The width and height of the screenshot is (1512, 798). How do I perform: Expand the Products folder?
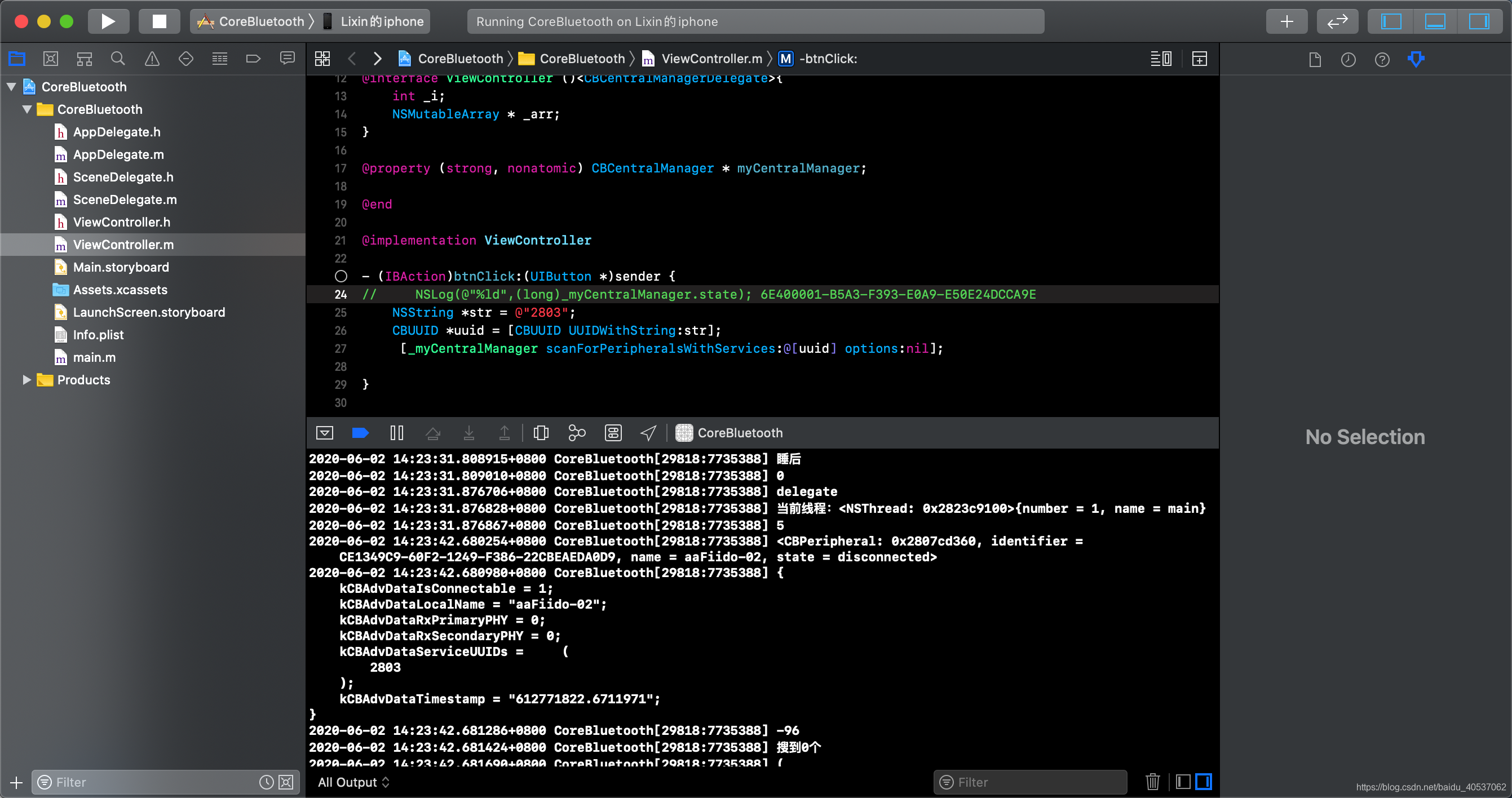point(27,380)
